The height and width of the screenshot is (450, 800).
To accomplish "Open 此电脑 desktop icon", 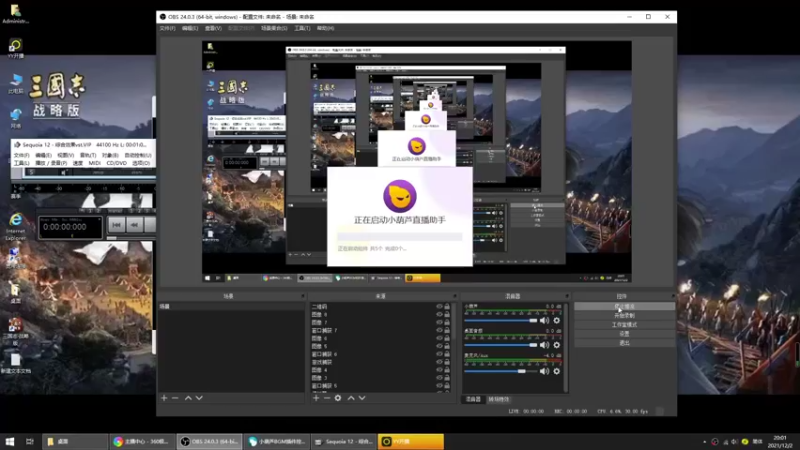I will click(15, 84).
